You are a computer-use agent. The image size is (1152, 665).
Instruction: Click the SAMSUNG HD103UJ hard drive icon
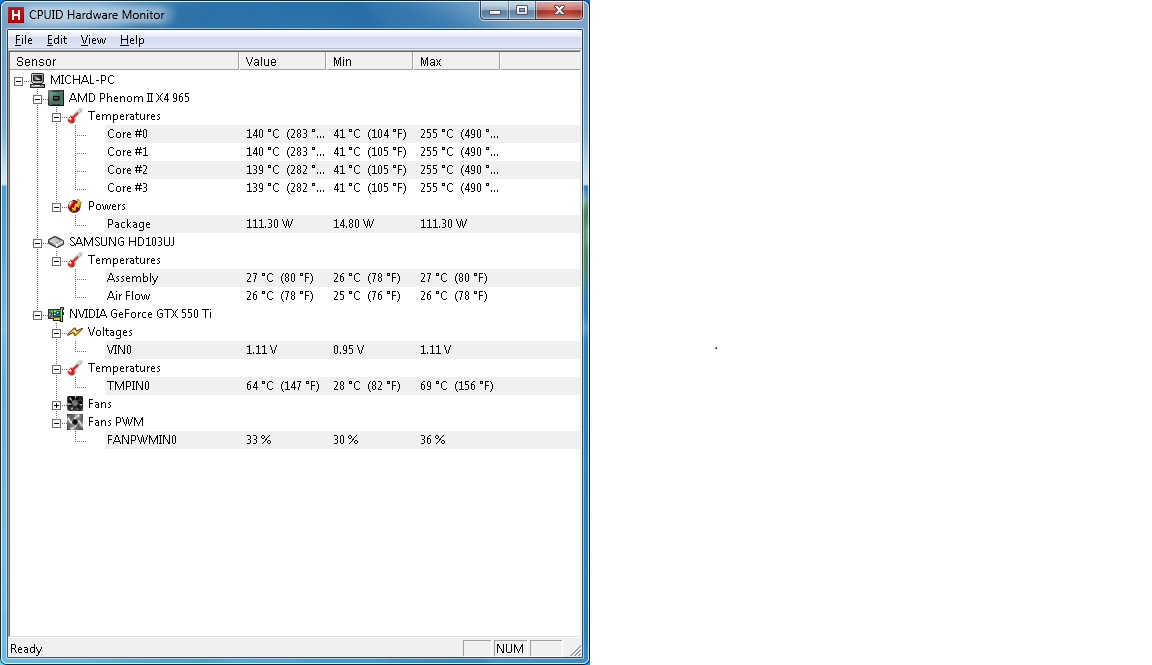[x=56, y=242]
